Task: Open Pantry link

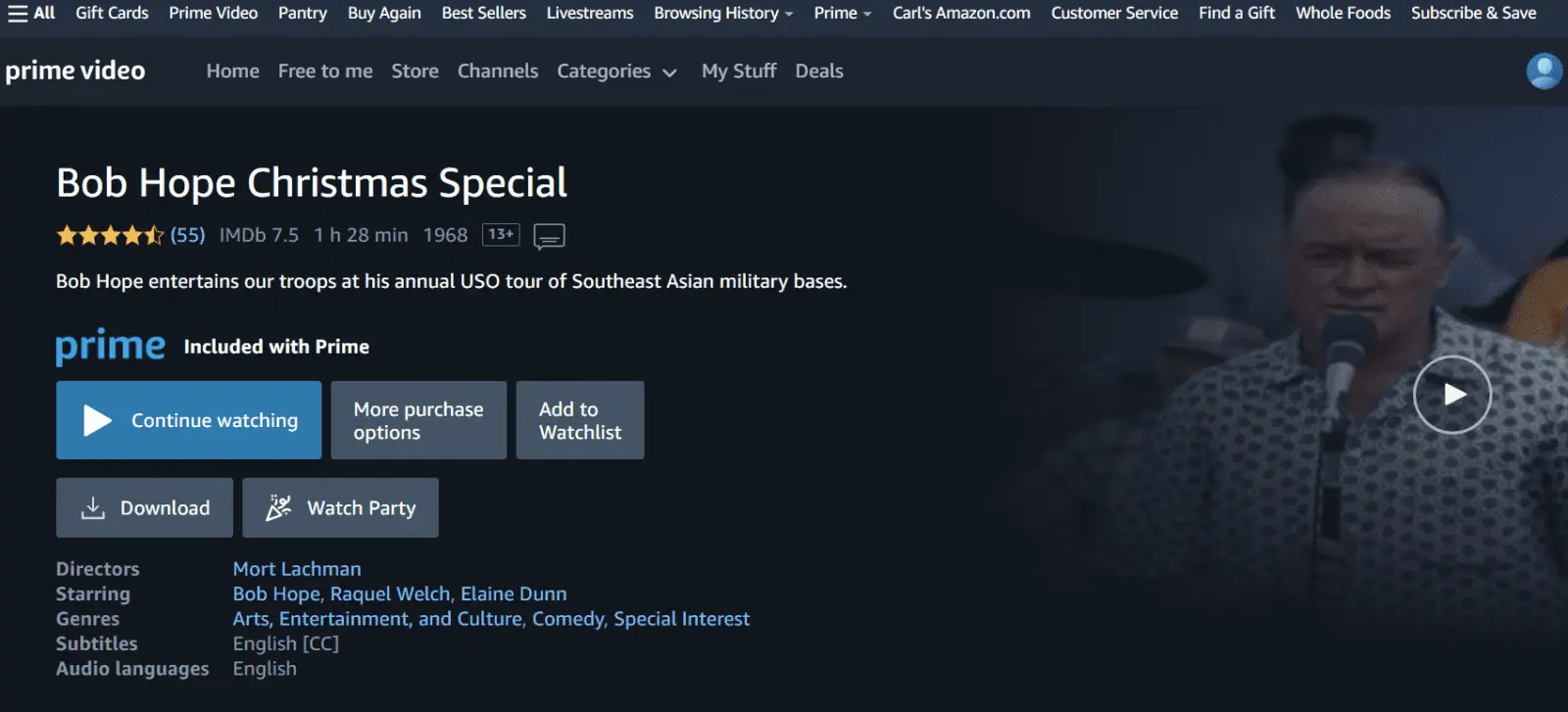Action: pos(302,13)
